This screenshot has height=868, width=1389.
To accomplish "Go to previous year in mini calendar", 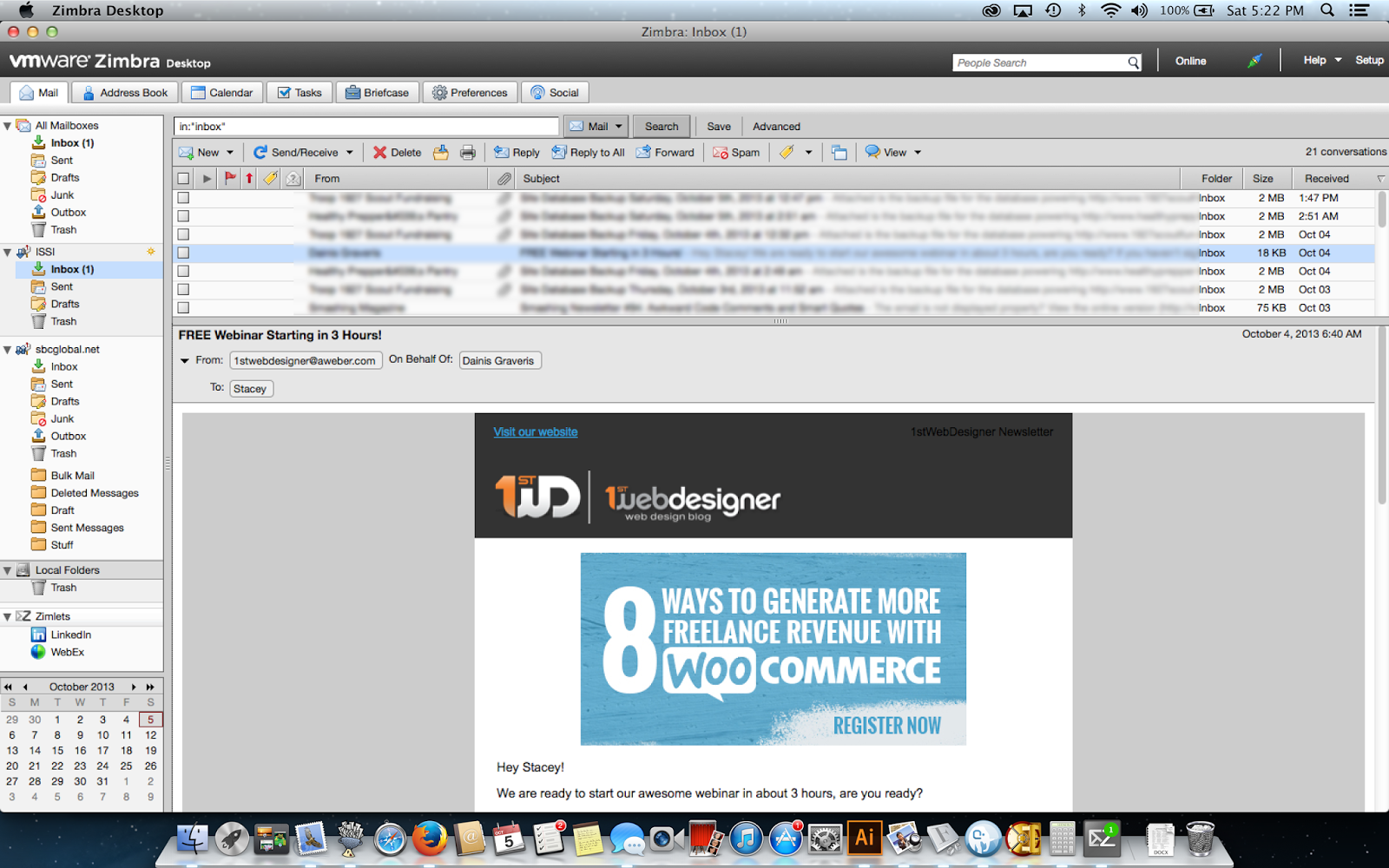I will (x=9, y=687).
